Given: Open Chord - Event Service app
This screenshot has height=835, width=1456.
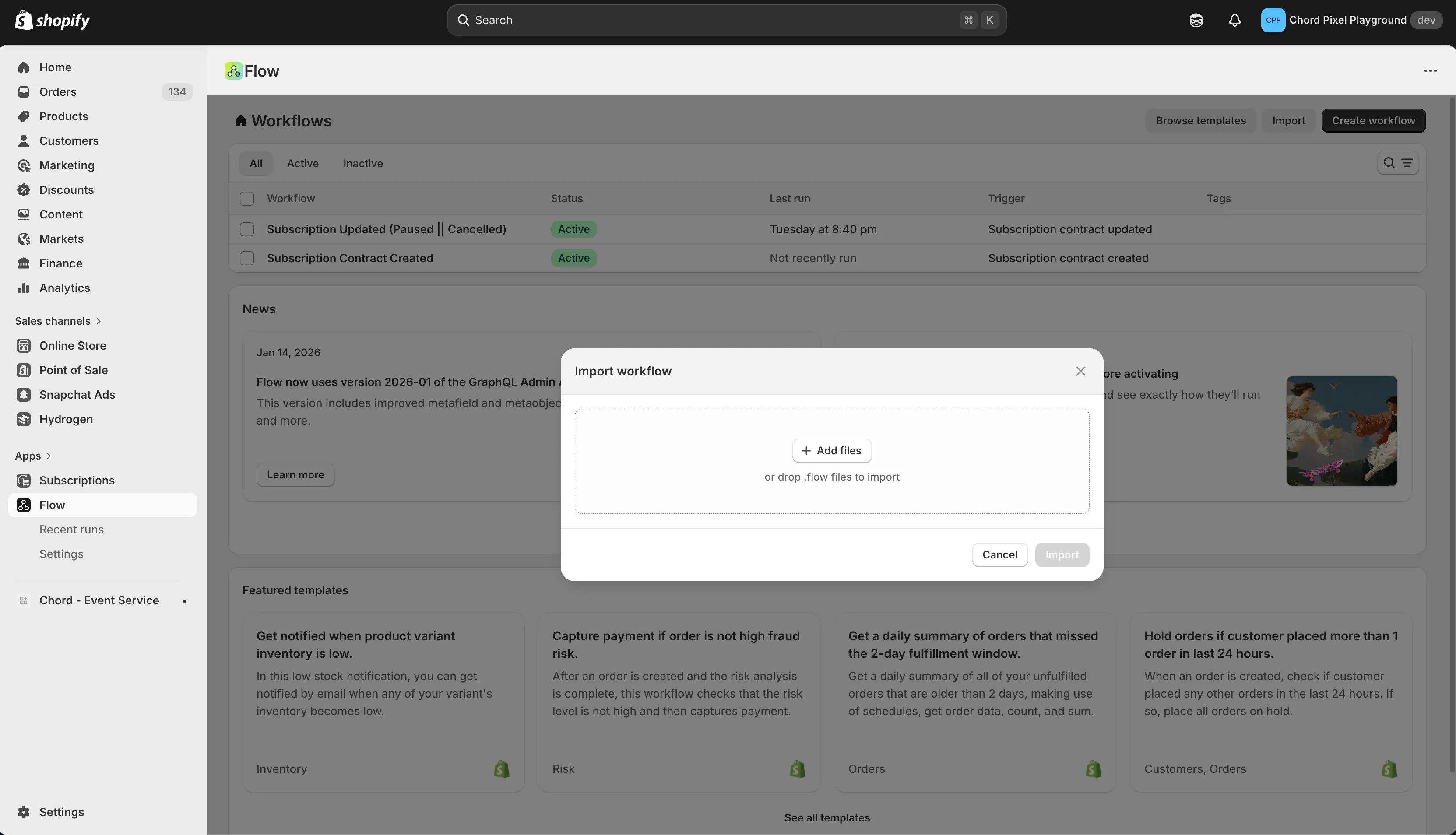Looking at the screenshot, I should (x=98, y=600).
